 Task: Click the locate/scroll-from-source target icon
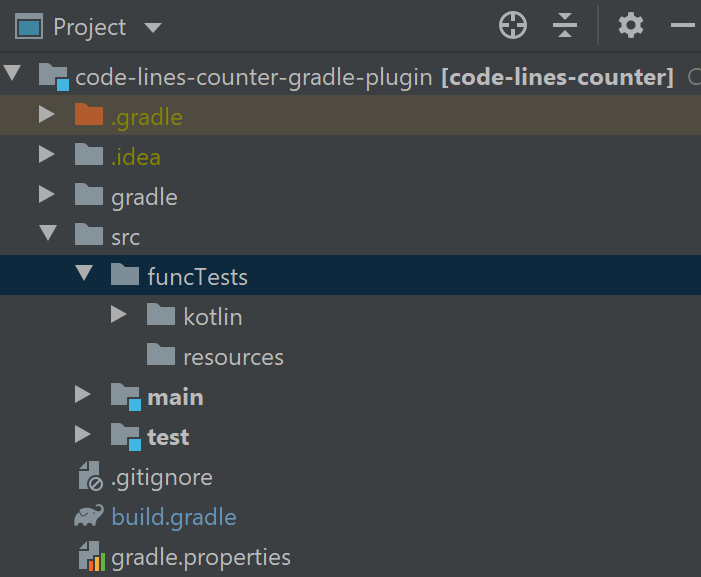click(x=513, y=26)
